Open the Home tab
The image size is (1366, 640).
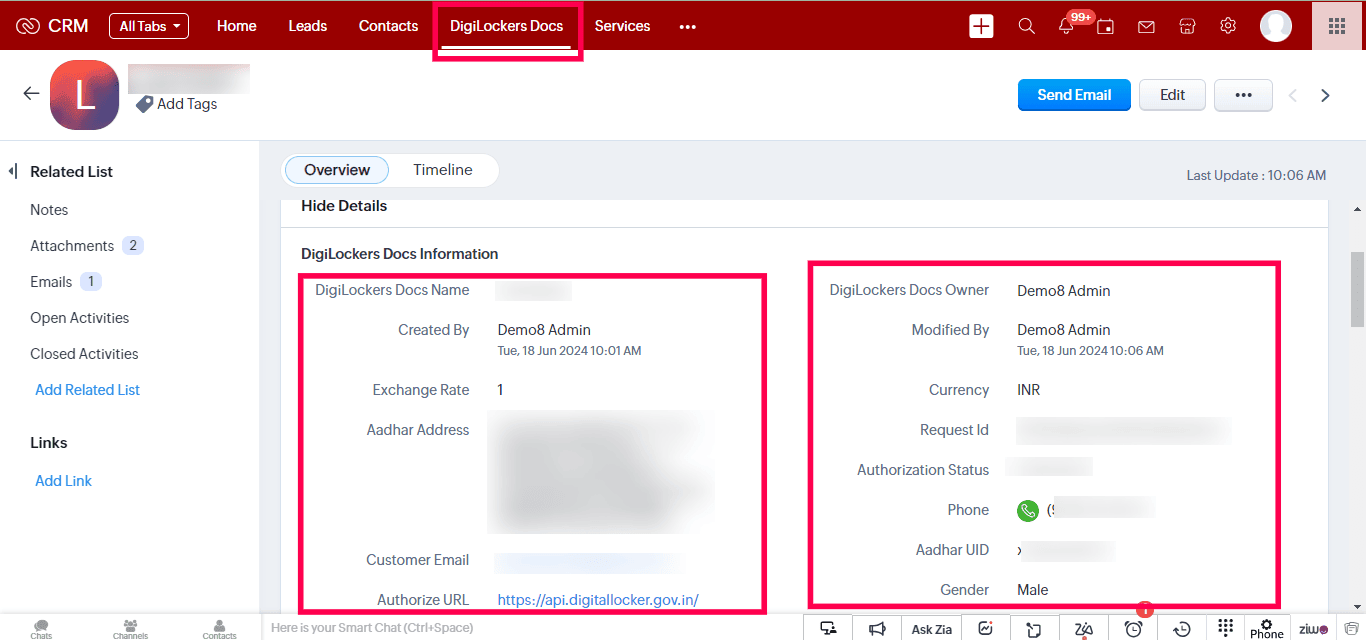[237, 26]
